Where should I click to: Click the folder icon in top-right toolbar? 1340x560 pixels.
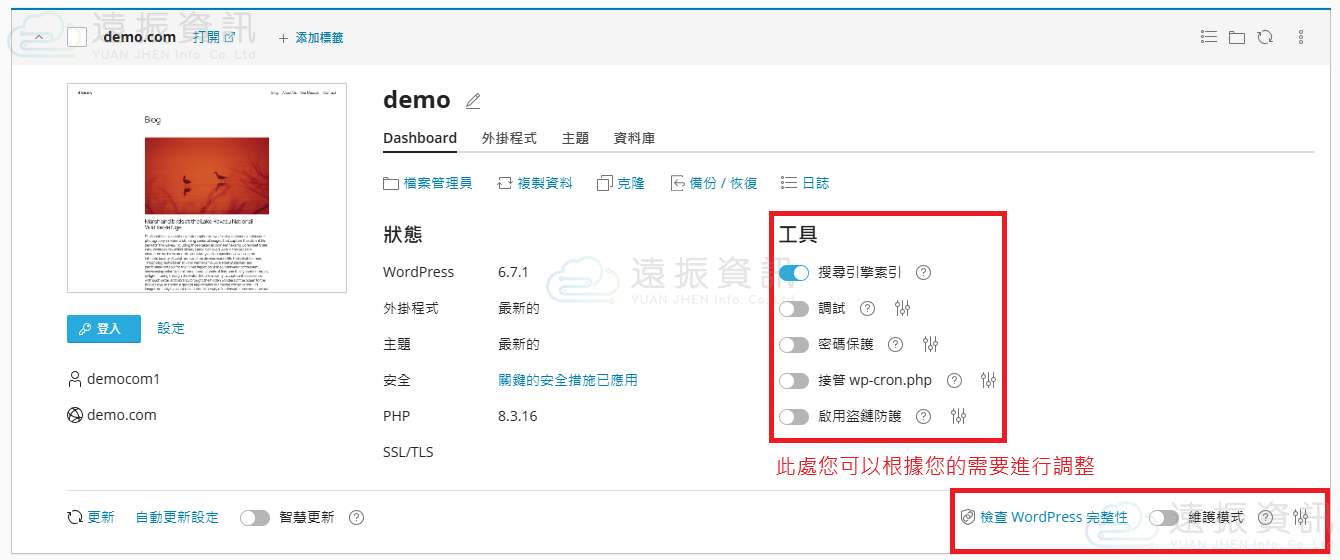point(1237,37)
